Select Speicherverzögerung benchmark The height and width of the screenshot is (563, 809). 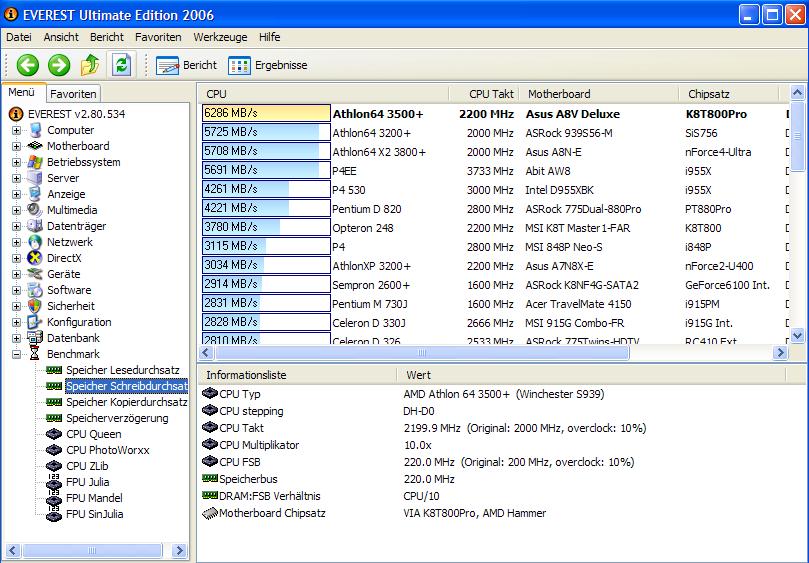click(117, 418)
